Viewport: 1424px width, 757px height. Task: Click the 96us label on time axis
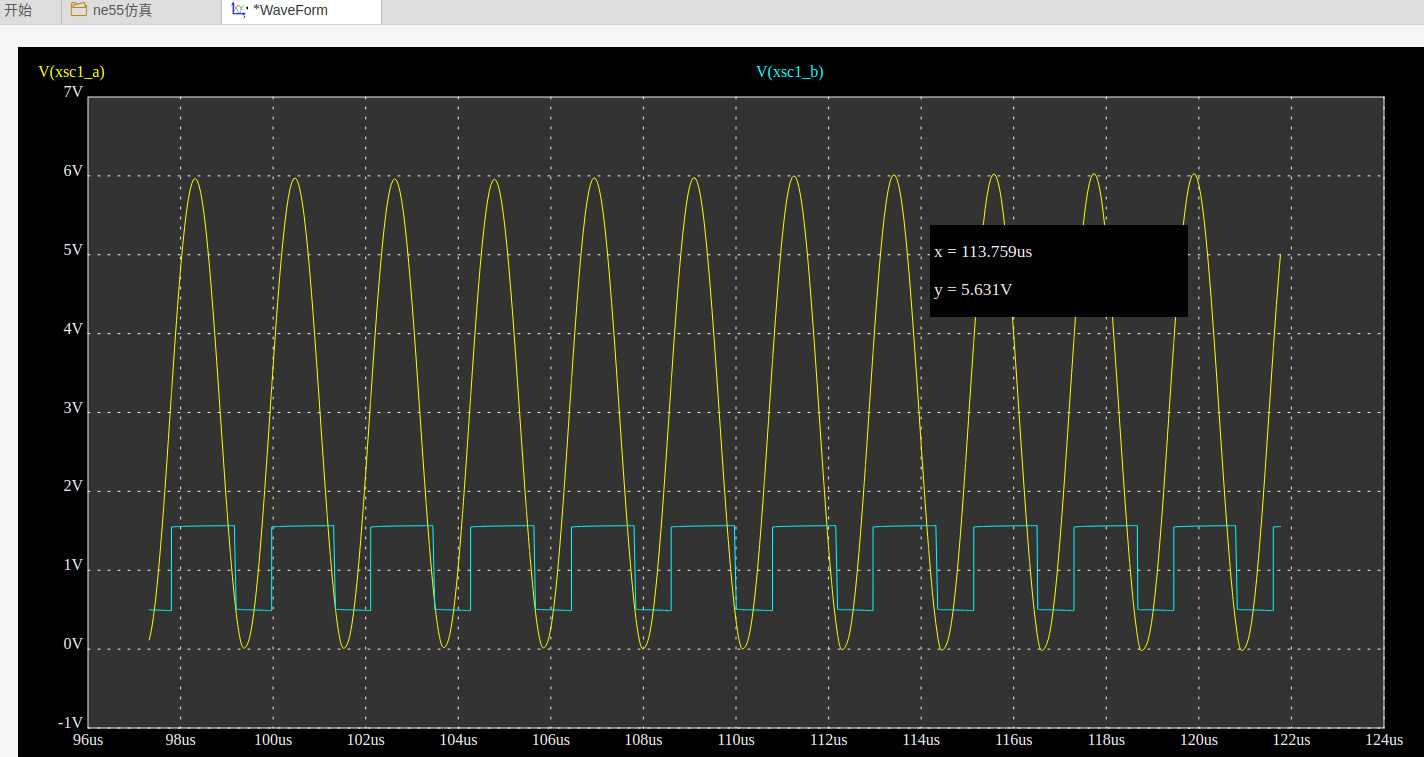click(x=88, y=740)
